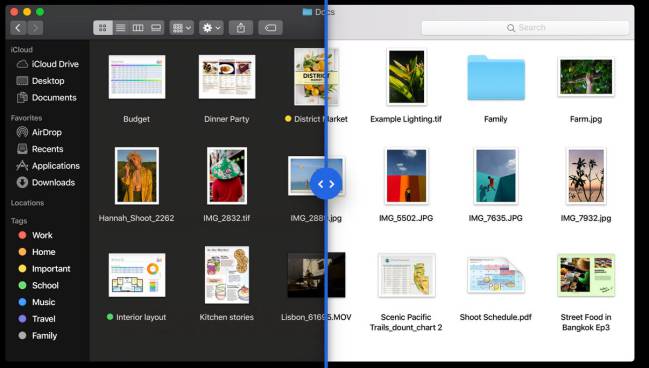Select the green School tag
The image size is (649, 368).
pyautogui.click(x=39, y=285)
